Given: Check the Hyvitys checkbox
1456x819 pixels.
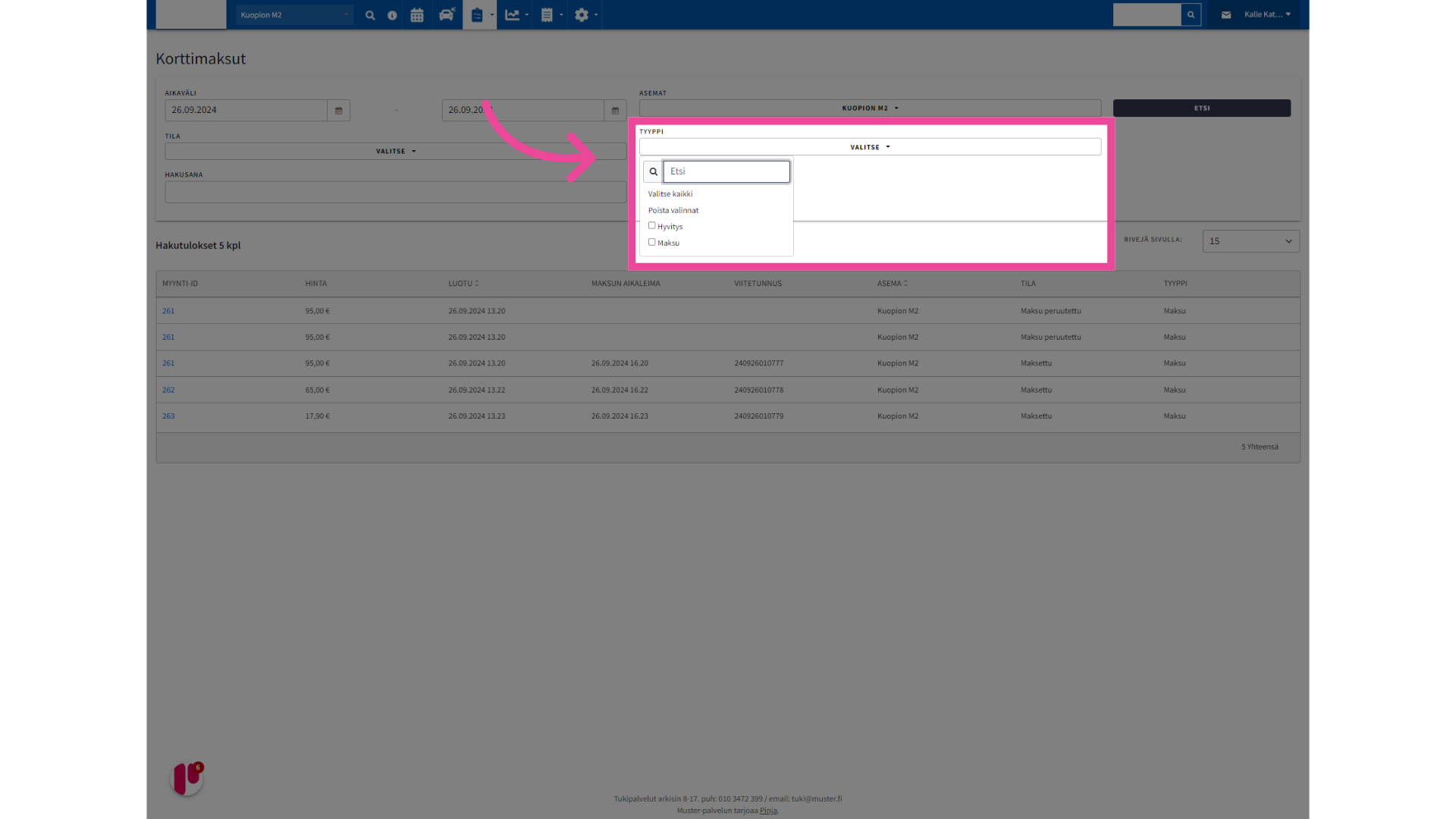Looking at the screenshot, I should click(651, 226).
